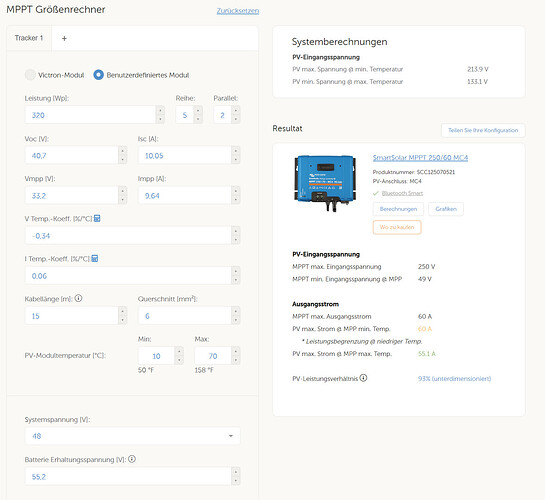Open the Berechnungen button
Image resolution: width=545 pixels, height=500 pixels.
tap(398, 209)
